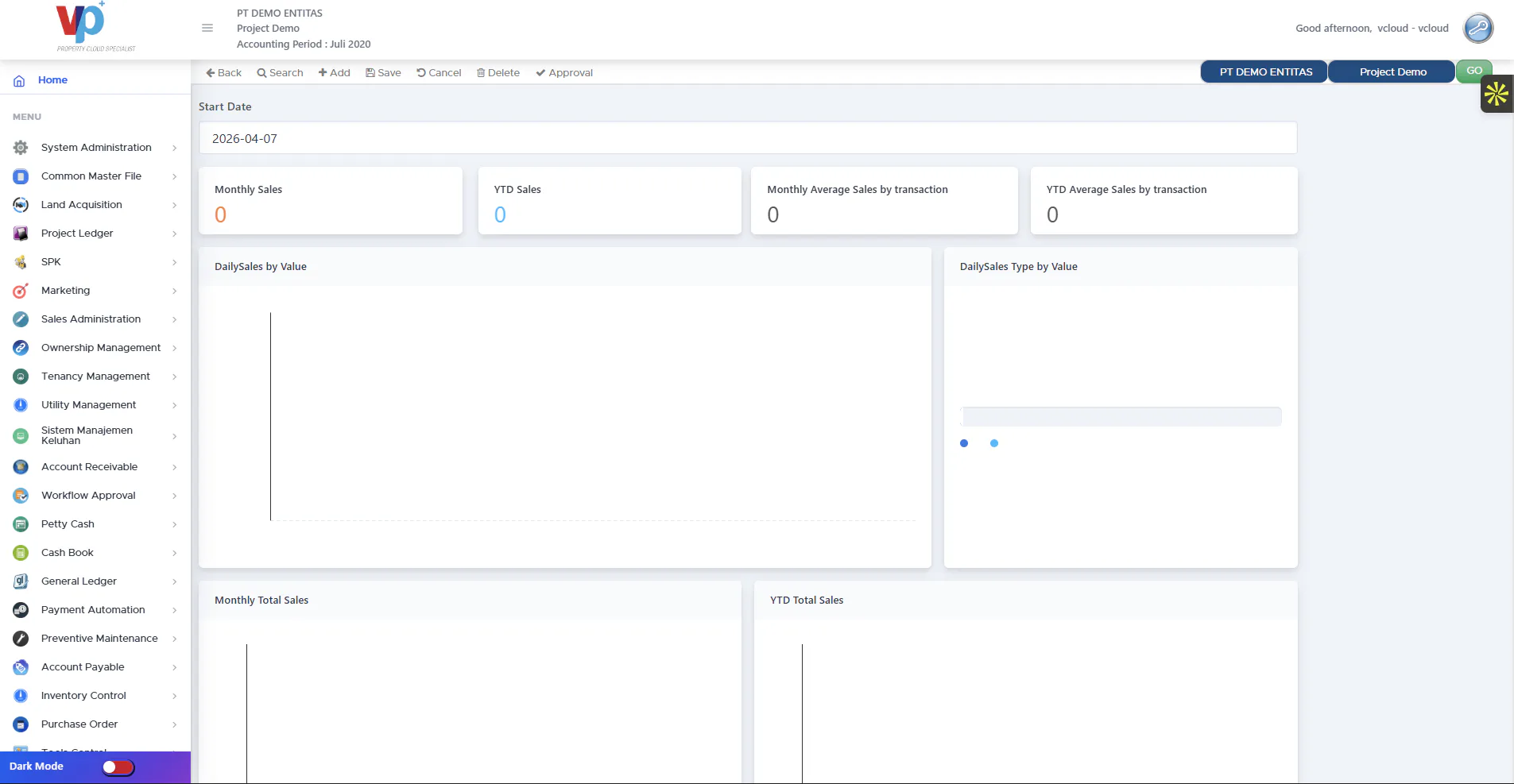Click the Preventive Maintenance wrench icon
Screen dimensions: 1514x784
(21, 639)
